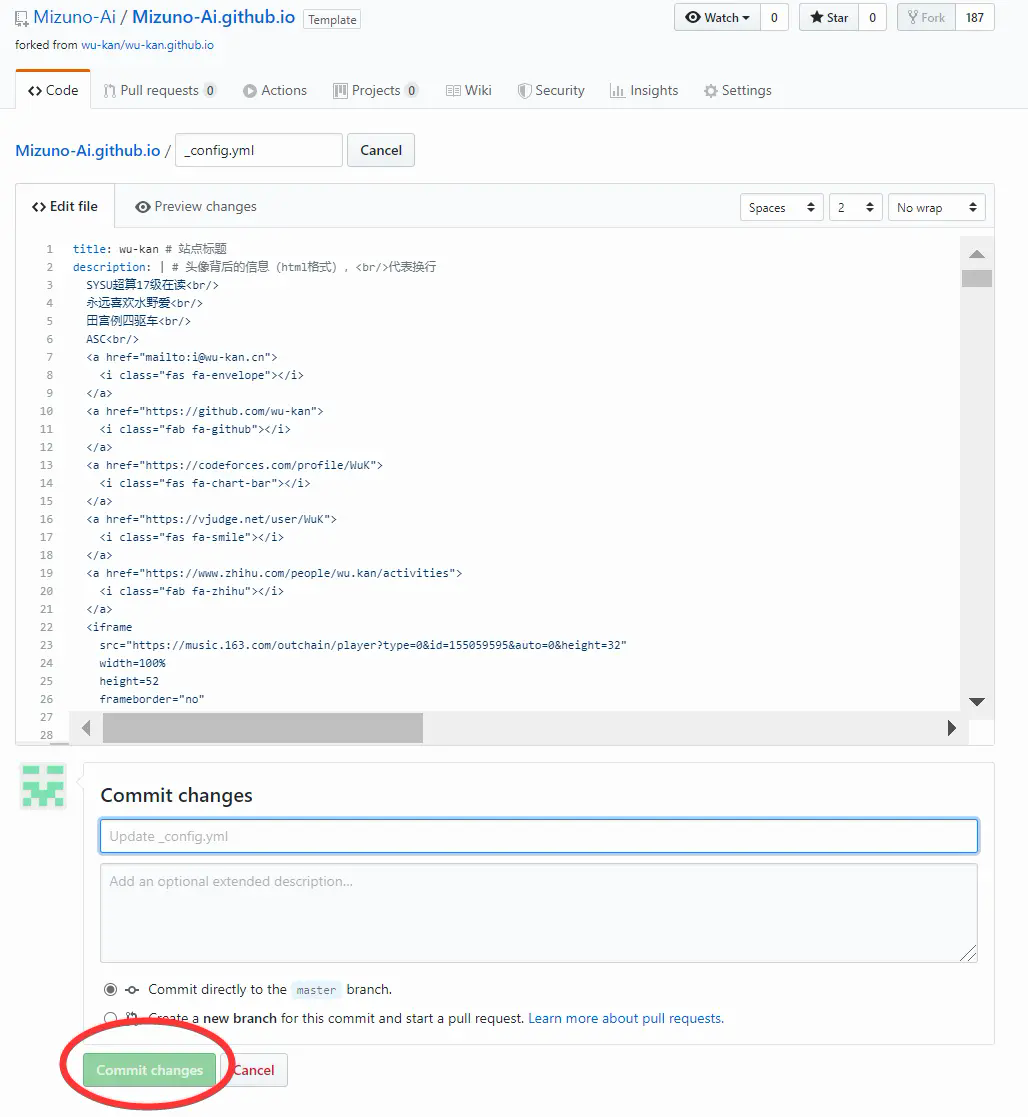Viewport: 1028px width, 1117px height.
Task: Click the horizontal scroll right arrow
Action: point(951,728)
